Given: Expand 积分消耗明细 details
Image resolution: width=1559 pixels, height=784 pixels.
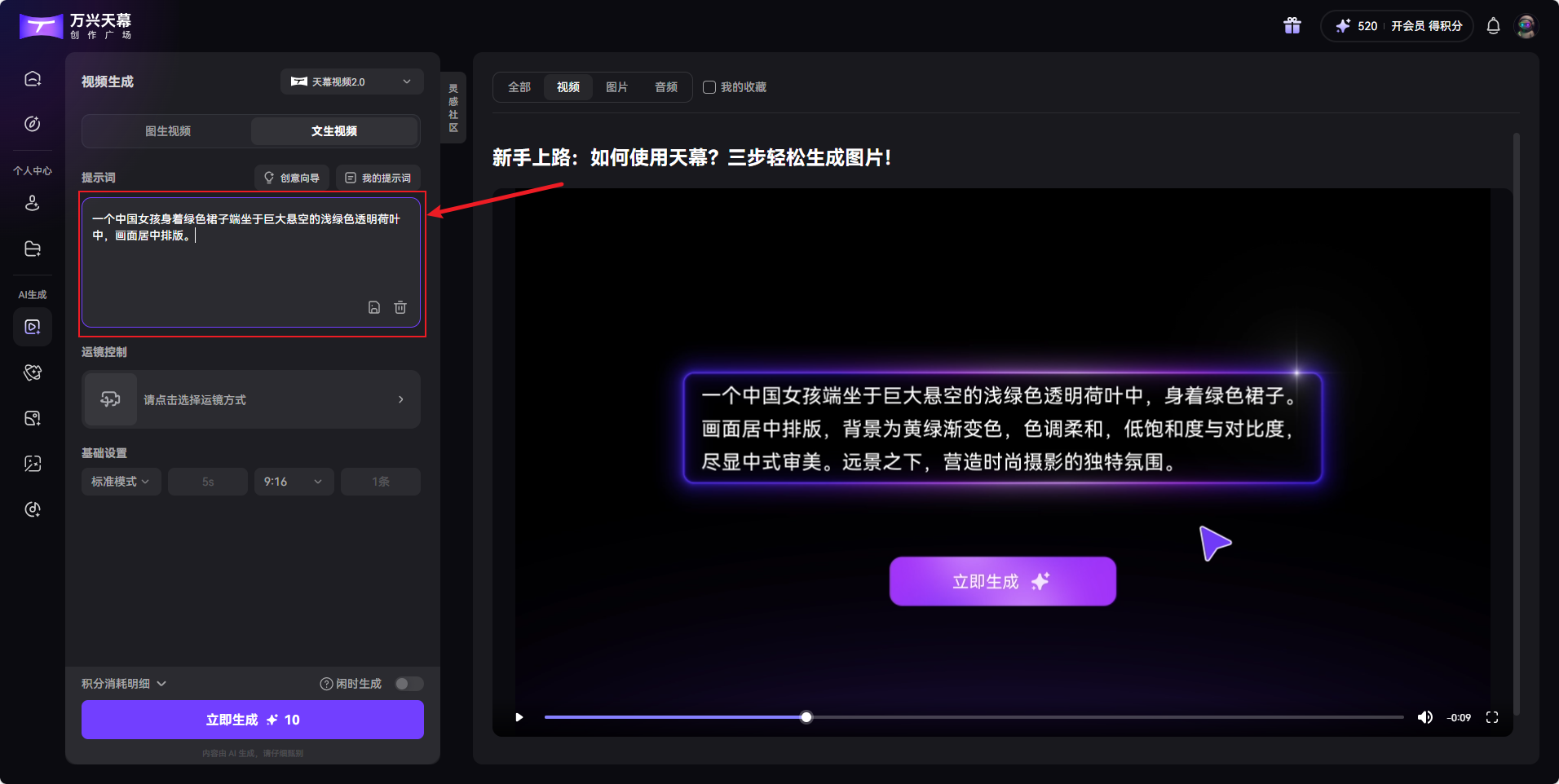Looking at the screenshot, I should [x=124, y=684].
